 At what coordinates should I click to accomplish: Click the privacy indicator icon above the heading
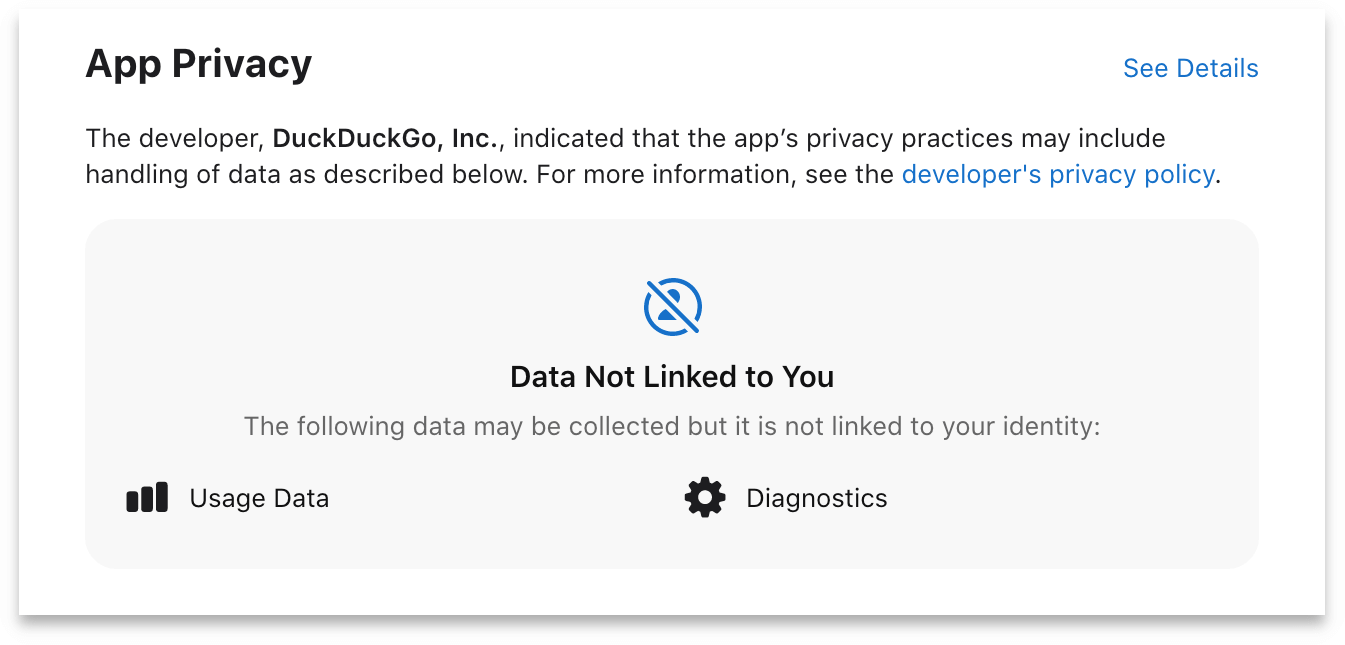(672, 306)
